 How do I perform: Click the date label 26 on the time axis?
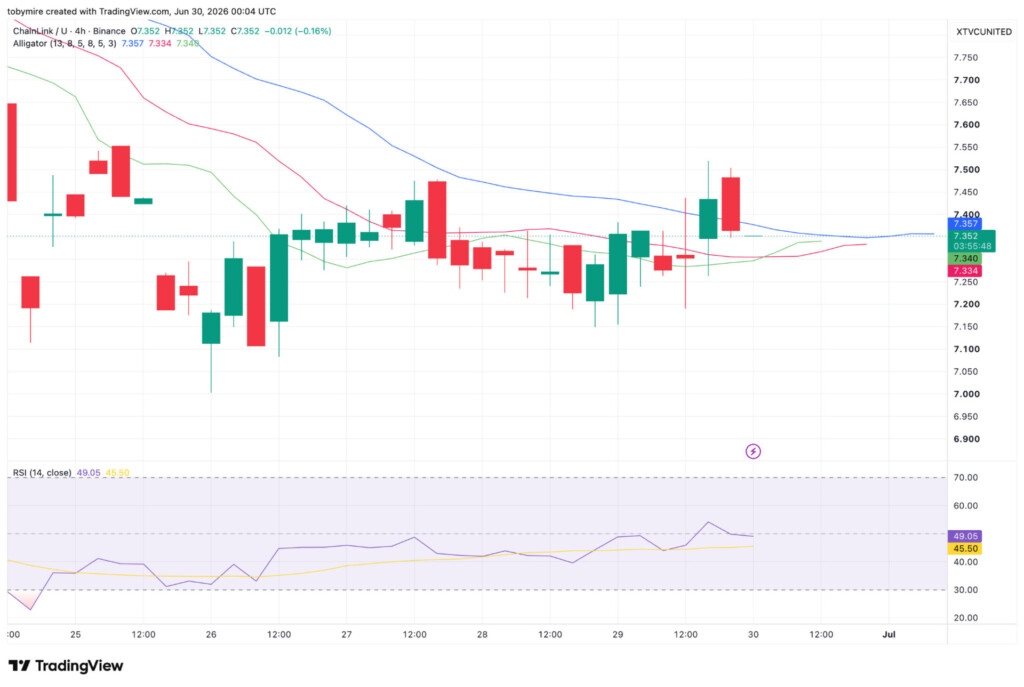(211, 634)
